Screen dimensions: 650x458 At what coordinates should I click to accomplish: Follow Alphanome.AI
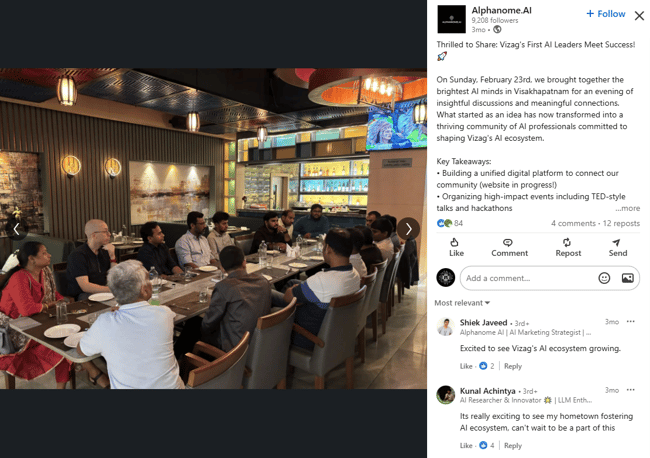(606, 14)
